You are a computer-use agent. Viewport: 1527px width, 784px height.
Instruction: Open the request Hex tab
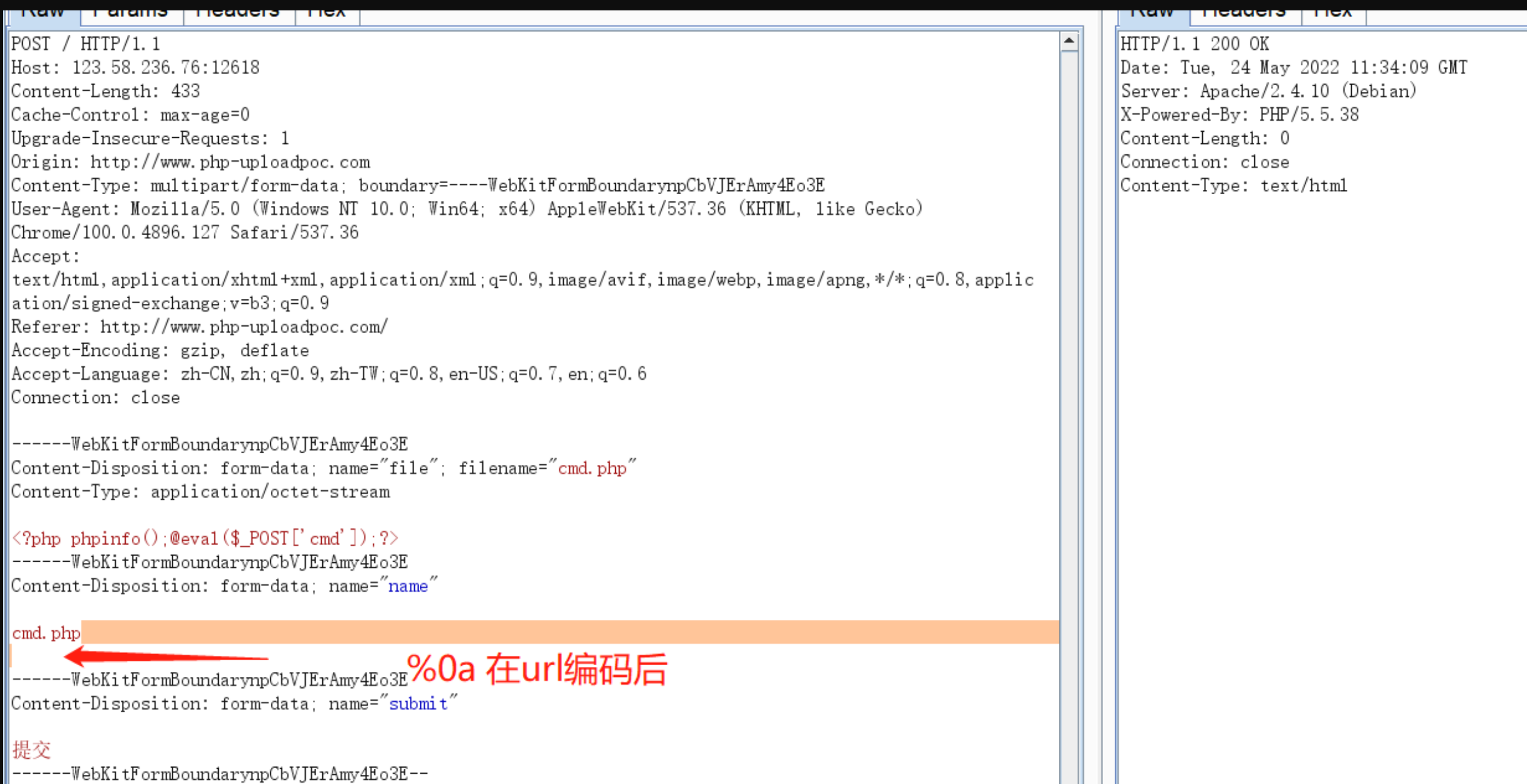327,17
